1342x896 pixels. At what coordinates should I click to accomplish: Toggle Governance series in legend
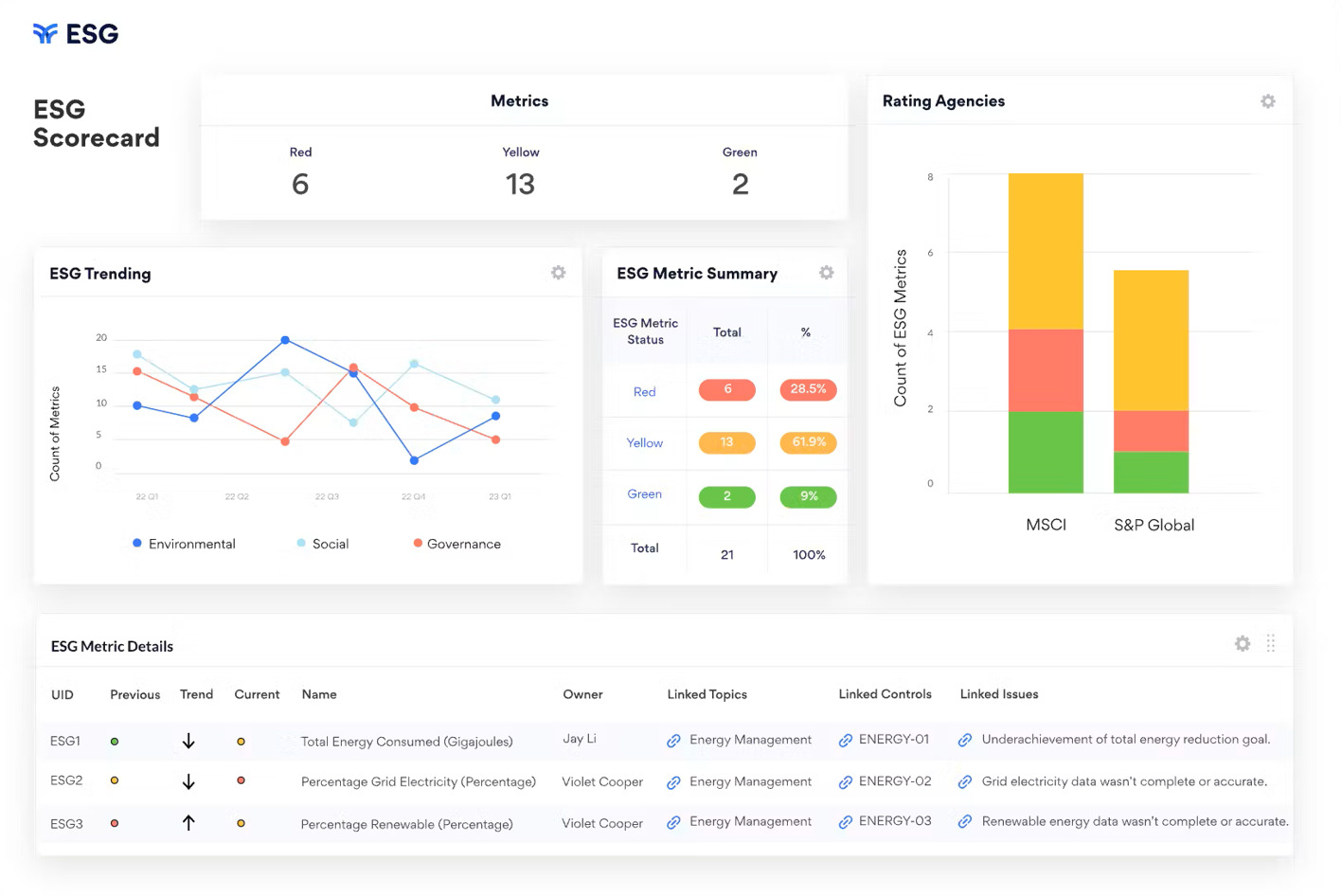click(x=456, y=544)
